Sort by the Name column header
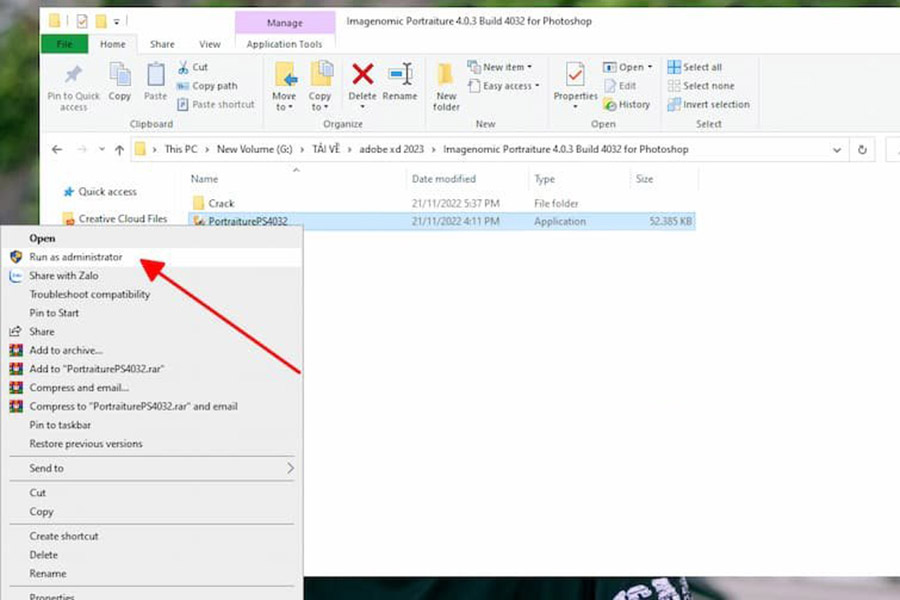 click(x=204, y=179)
